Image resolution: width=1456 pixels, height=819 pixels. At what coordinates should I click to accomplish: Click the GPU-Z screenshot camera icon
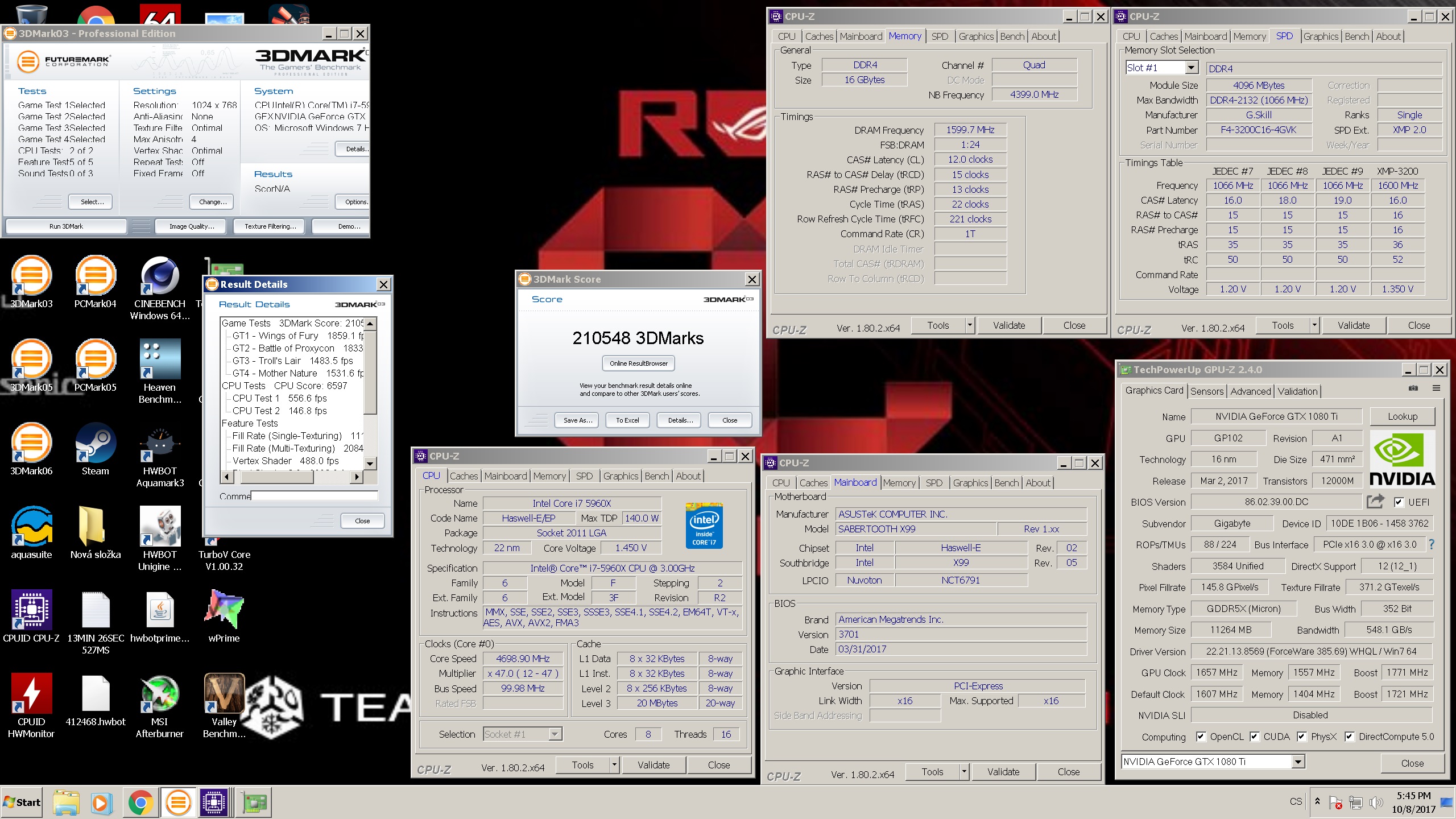[1413, 388]
